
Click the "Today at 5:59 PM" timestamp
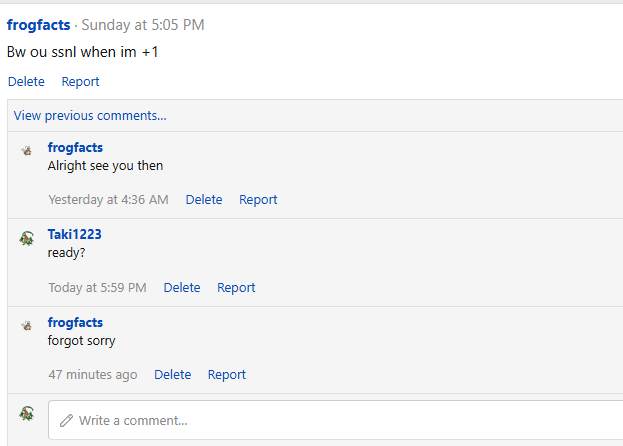97,288
